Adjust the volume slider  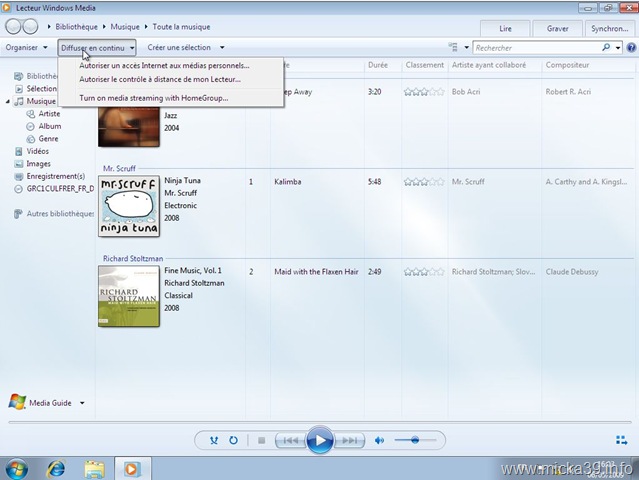pyautogui.click(x=415, y=440)
